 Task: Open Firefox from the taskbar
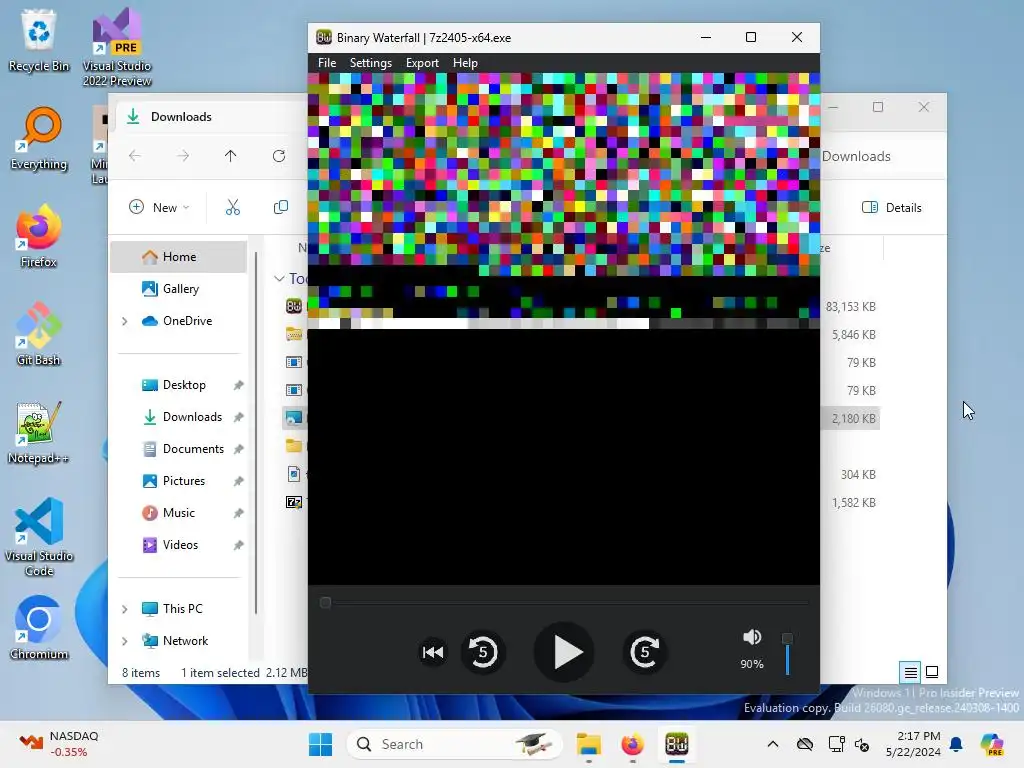coord(632,744)
